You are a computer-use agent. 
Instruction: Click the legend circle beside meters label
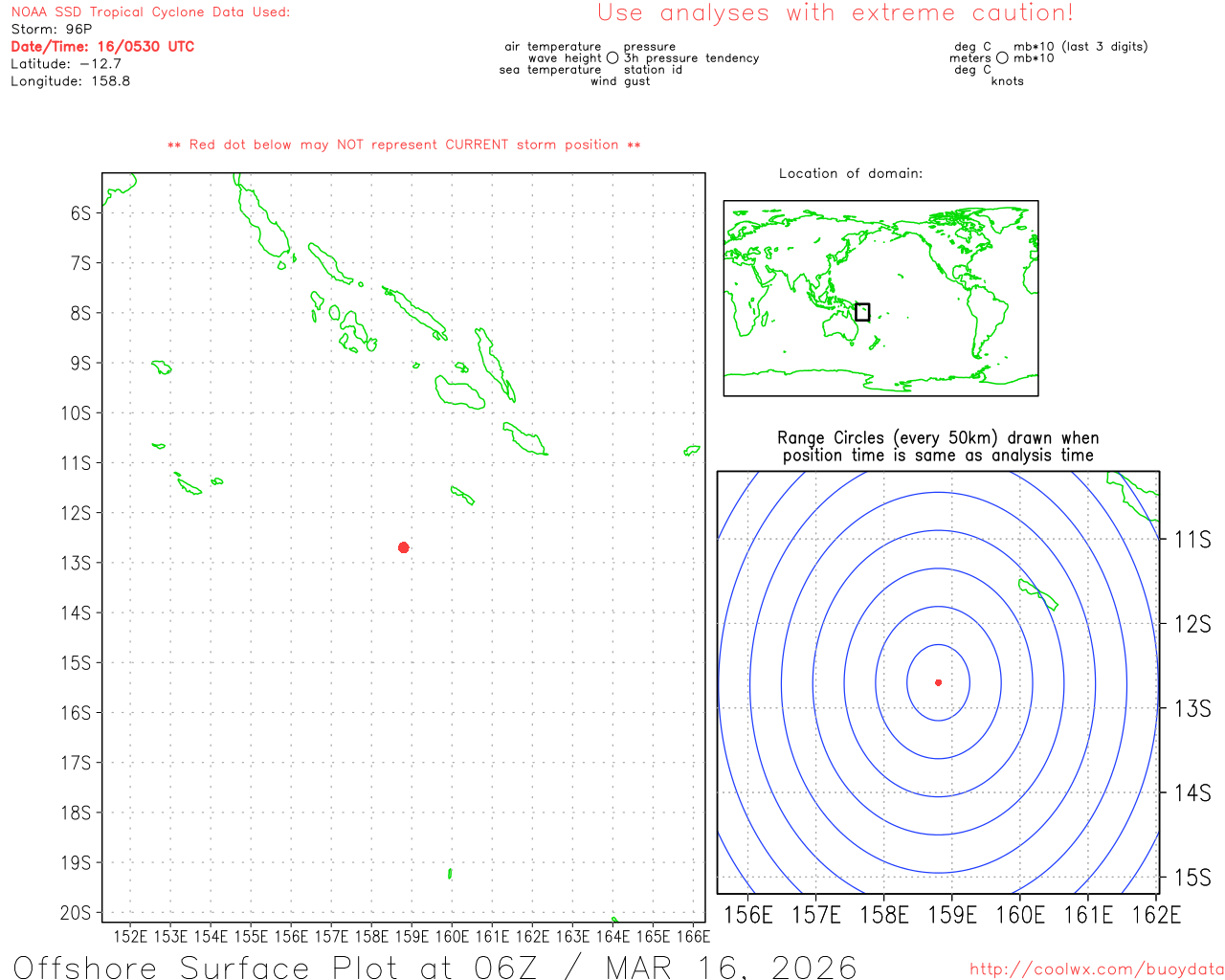[1002, 58]
